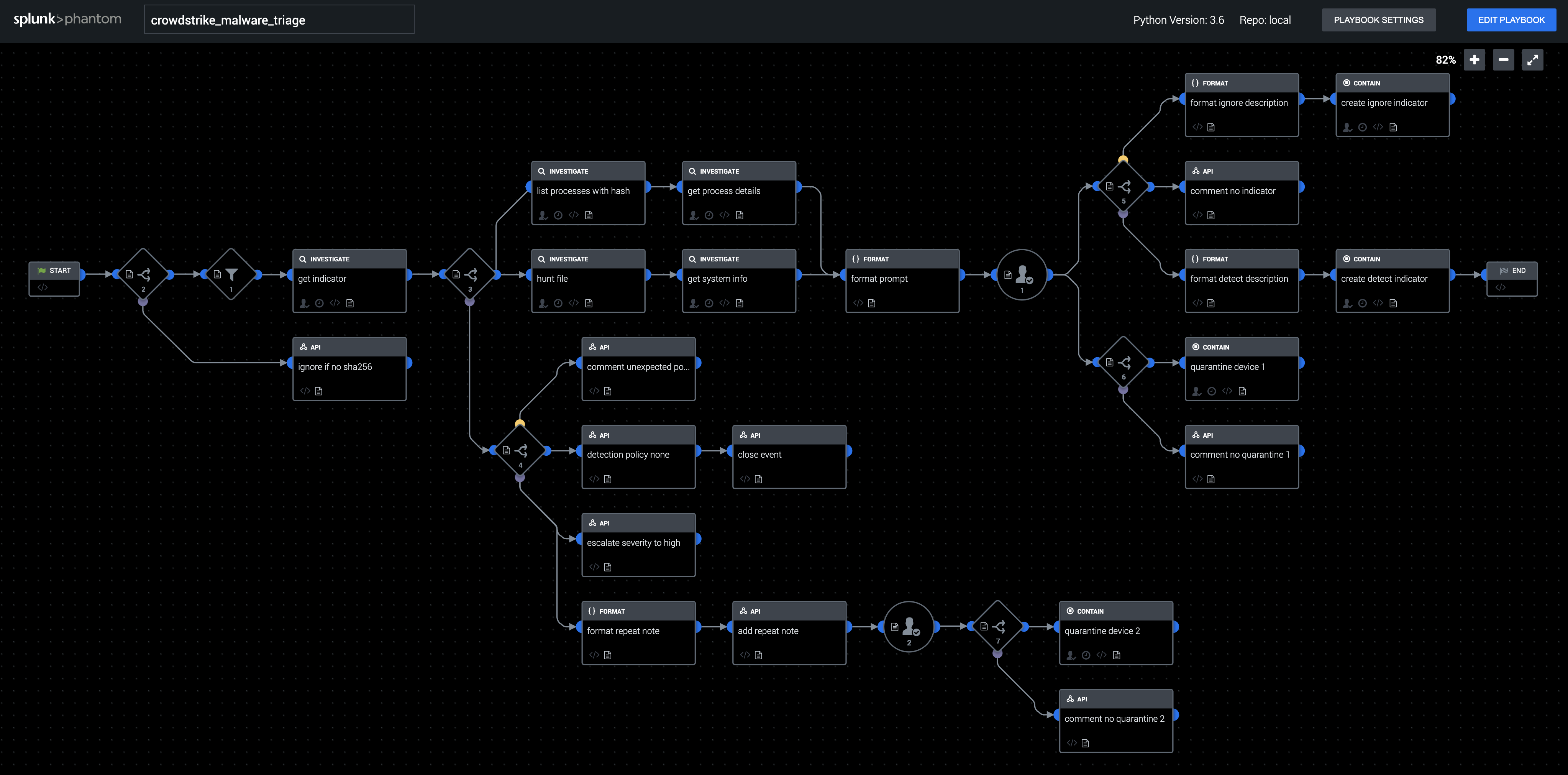The height and width of the screenshot is (775, 1568).
Task: Select decision block number 7
Action: tap(997, 626)
